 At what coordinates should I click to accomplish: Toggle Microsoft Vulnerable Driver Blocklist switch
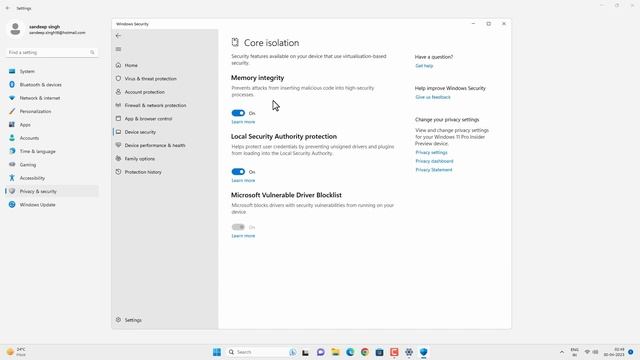point(238,227)
